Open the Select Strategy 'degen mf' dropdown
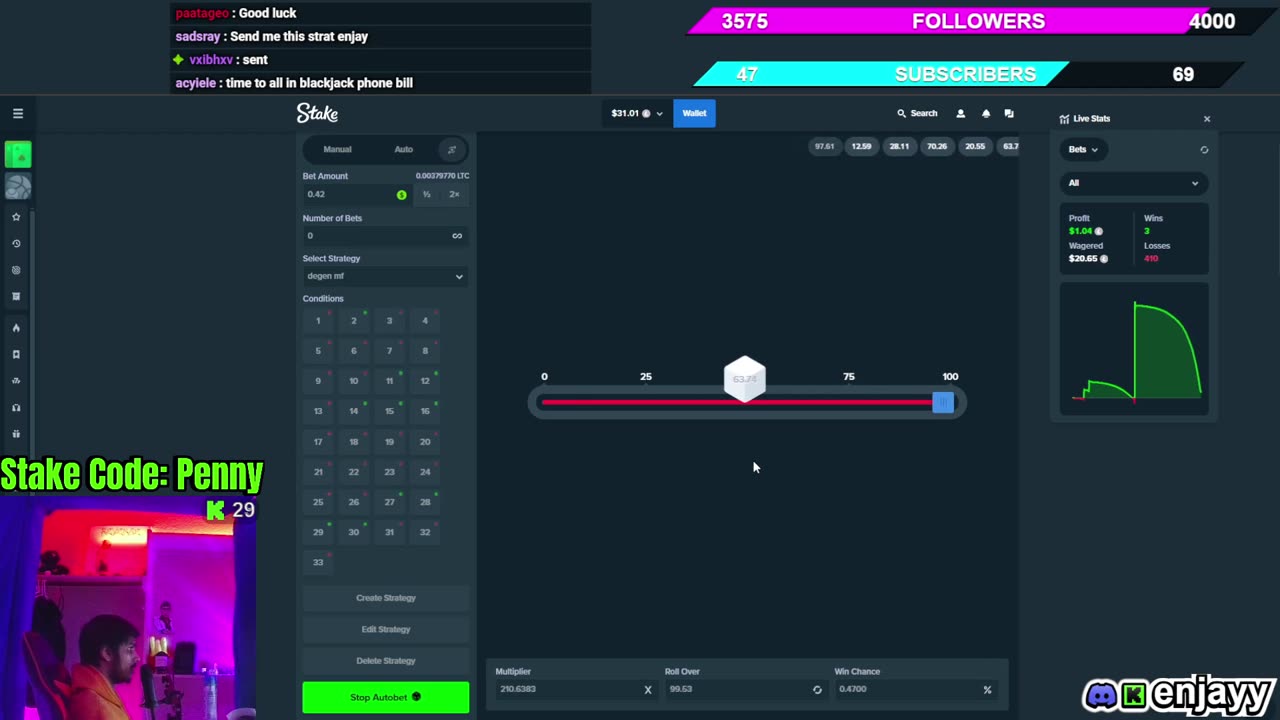Image resolution: width=1280 pixels, height=720 pixels. (x=385, y=276)
